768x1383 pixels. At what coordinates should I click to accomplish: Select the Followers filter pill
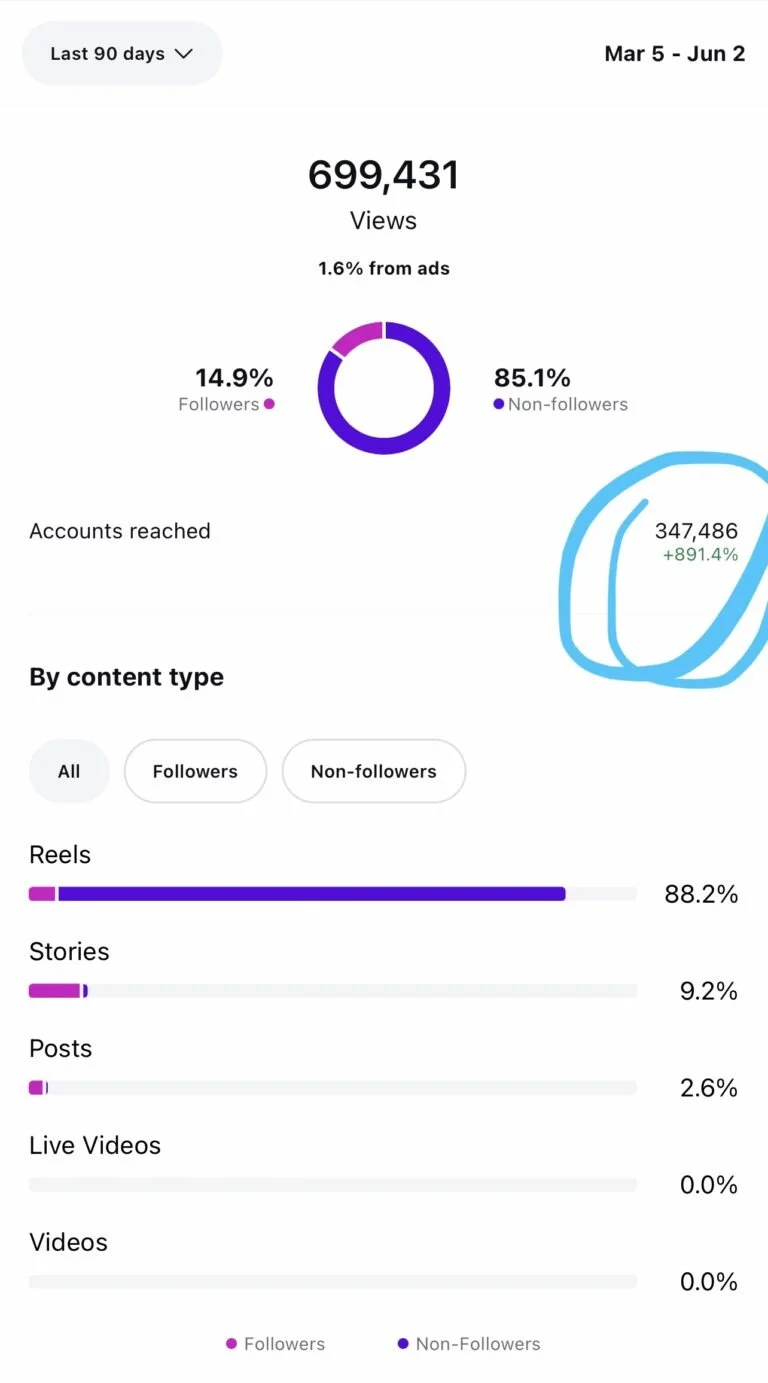coord(195,771)
